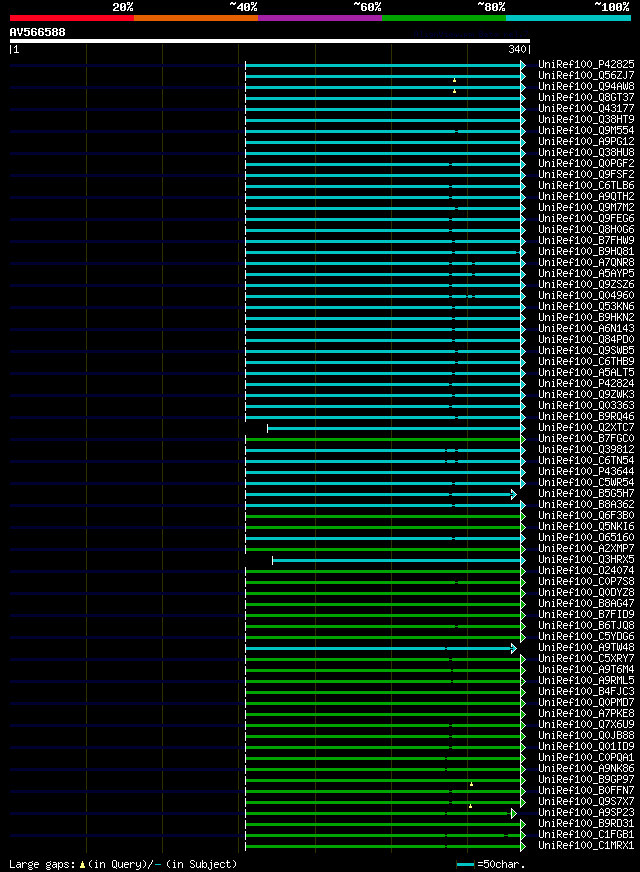Open hit UniRef100_Q94AW8

pos(586,87)
